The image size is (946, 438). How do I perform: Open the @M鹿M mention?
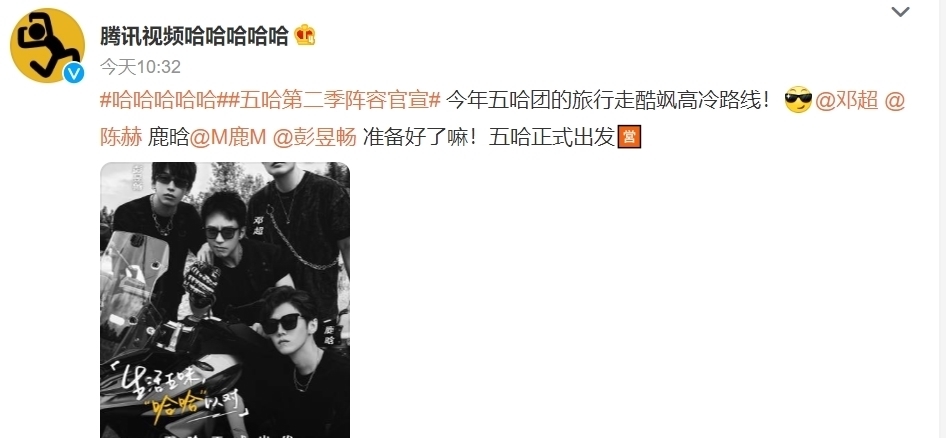[x=228, y=138]
